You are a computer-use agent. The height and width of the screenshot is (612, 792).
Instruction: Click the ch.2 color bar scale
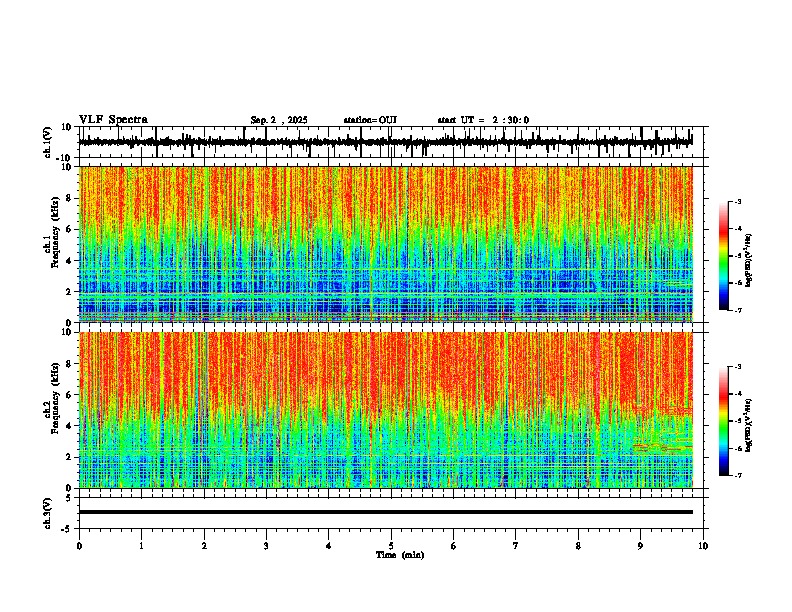(x=723, y=421)
